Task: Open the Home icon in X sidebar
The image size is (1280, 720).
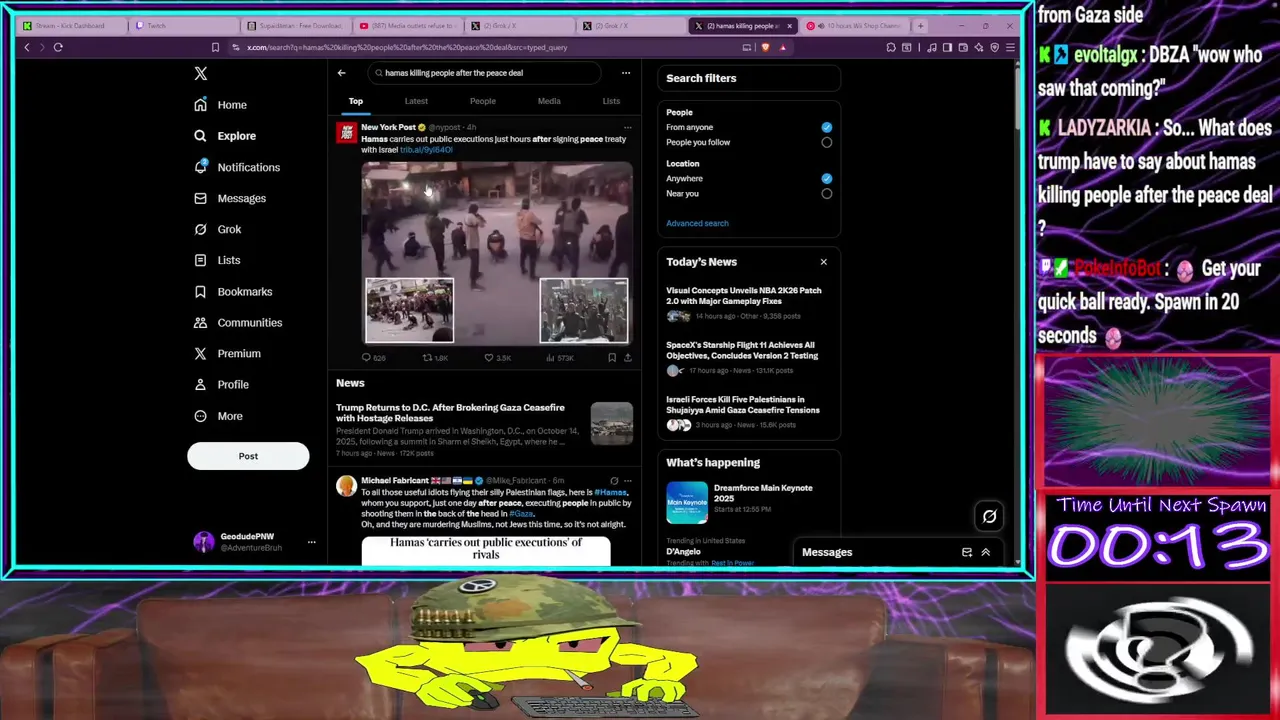Action: click(x=201, y=105)
